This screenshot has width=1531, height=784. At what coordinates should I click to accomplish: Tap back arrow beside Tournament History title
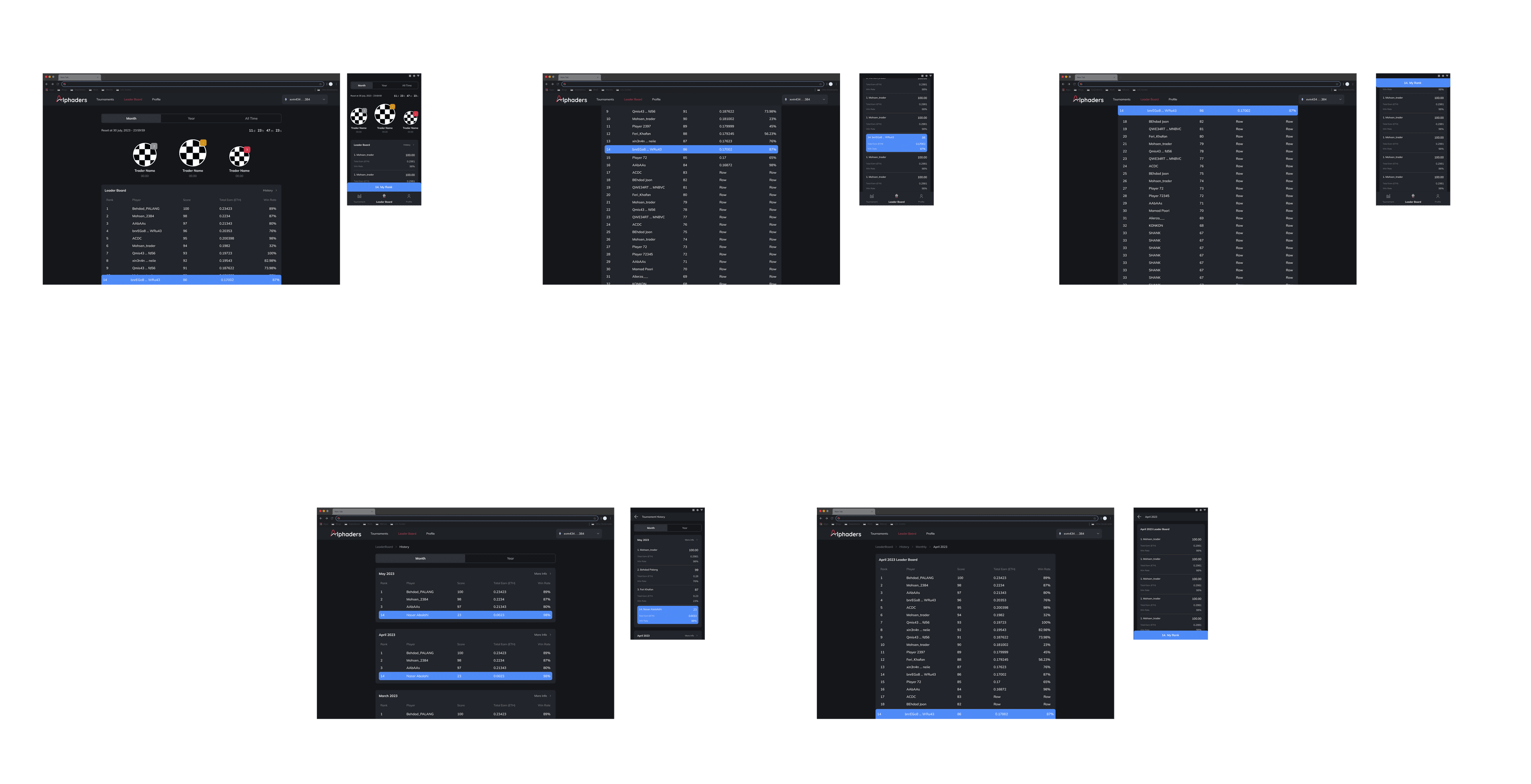pyautogui.click(x=636, y=517)
